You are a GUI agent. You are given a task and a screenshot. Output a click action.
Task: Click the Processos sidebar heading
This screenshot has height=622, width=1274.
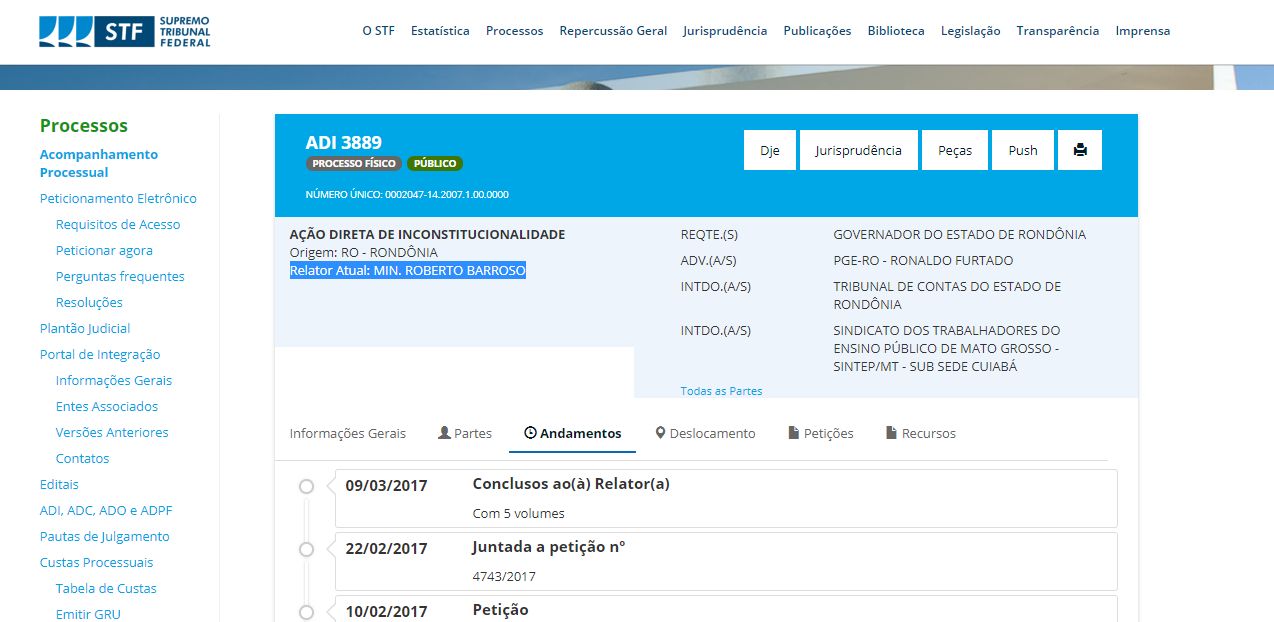(x=84, y=125)
